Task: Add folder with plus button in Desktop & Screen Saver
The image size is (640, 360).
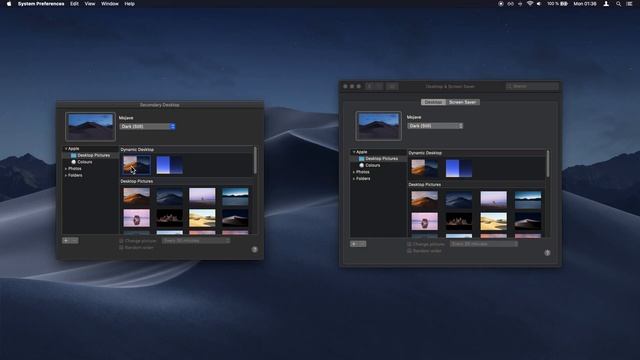Action: click(354, 244)
